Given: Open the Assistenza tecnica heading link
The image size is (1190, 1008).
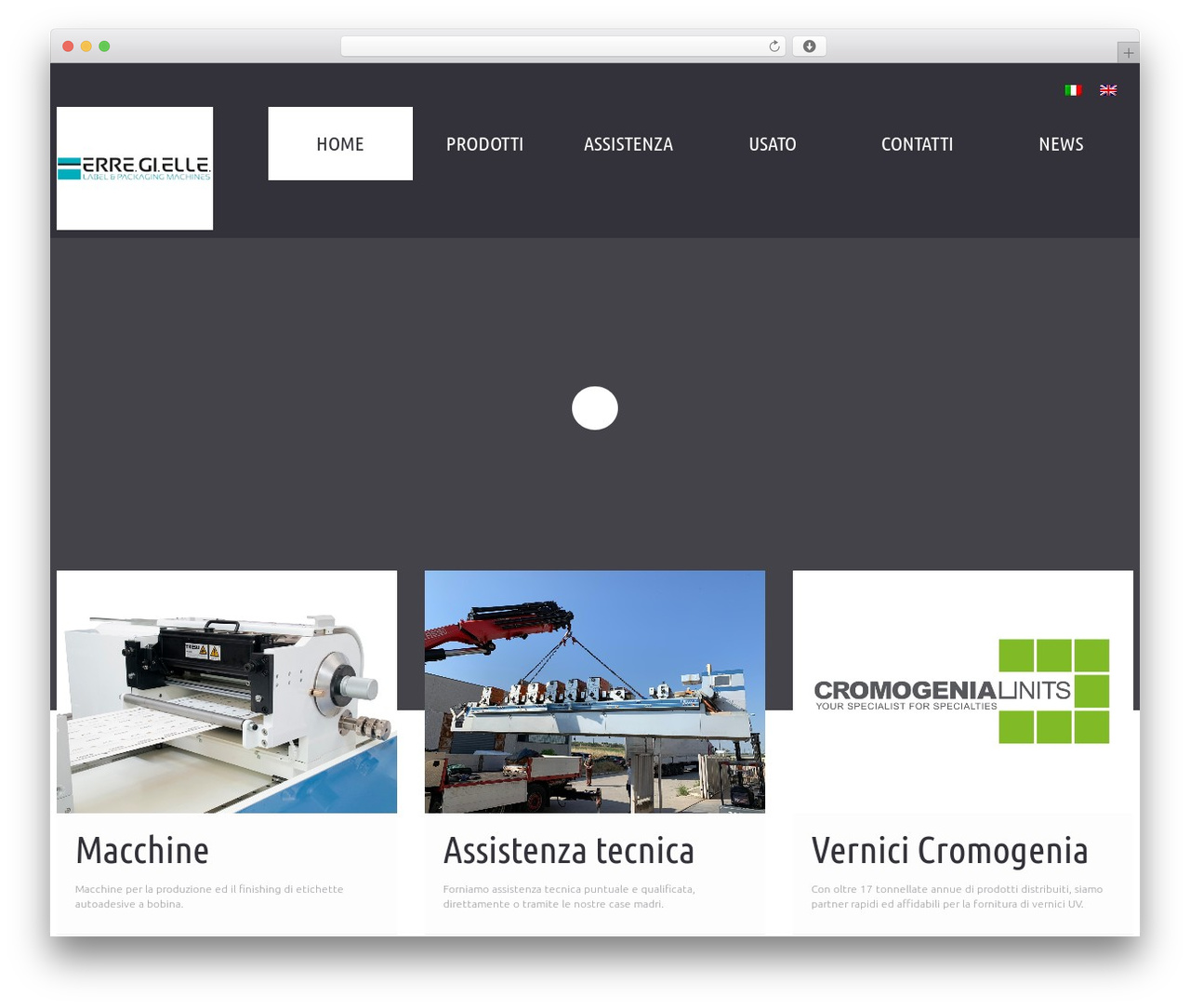Looking at the screenshot, I should (569, 851).
